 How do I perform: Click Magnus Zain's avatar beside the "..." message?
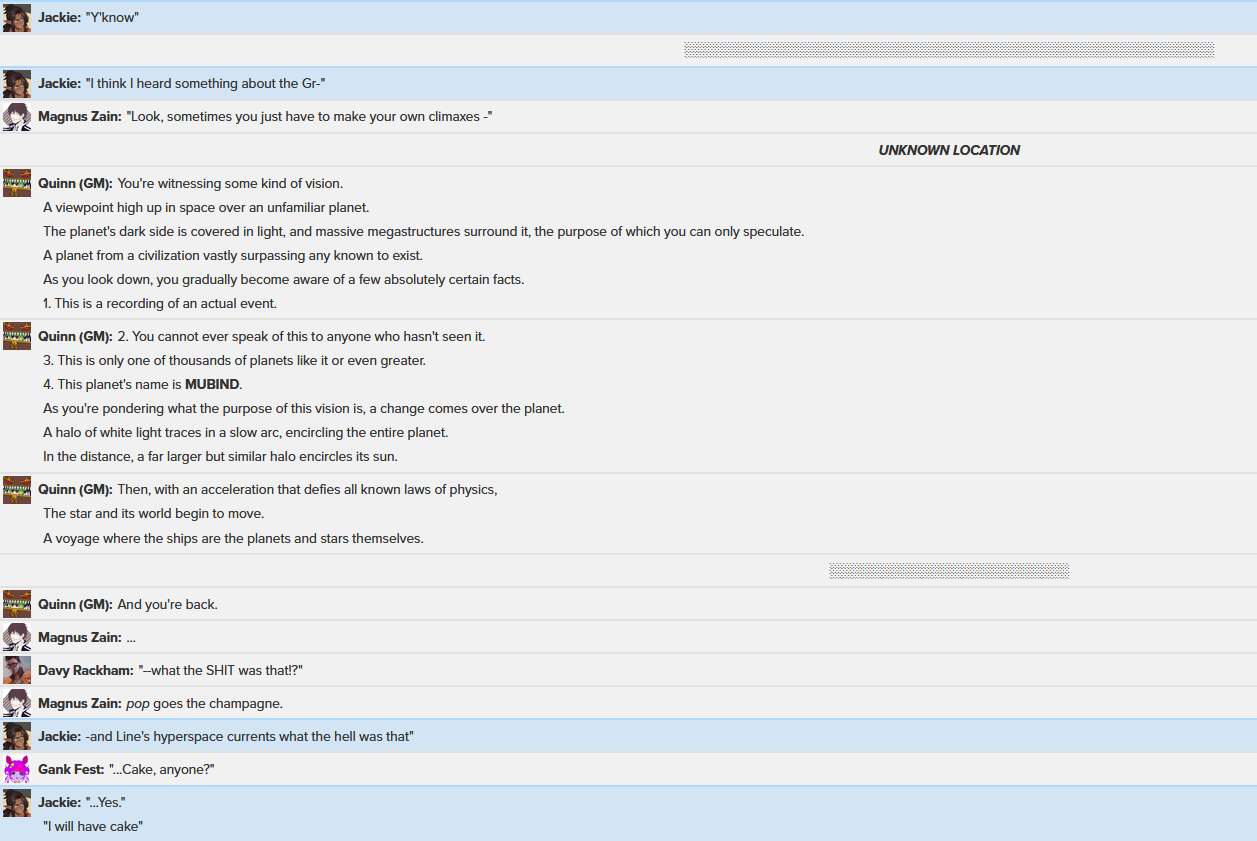(17, 637)
